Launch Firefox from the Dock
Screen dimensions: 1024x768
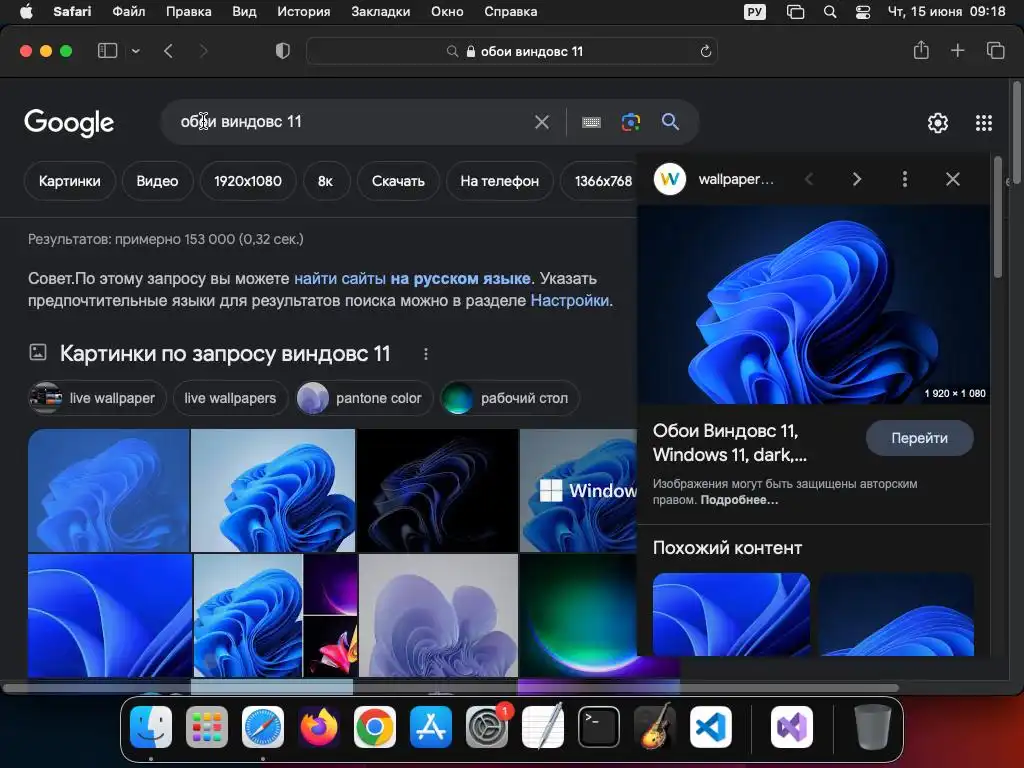(319, 727)
